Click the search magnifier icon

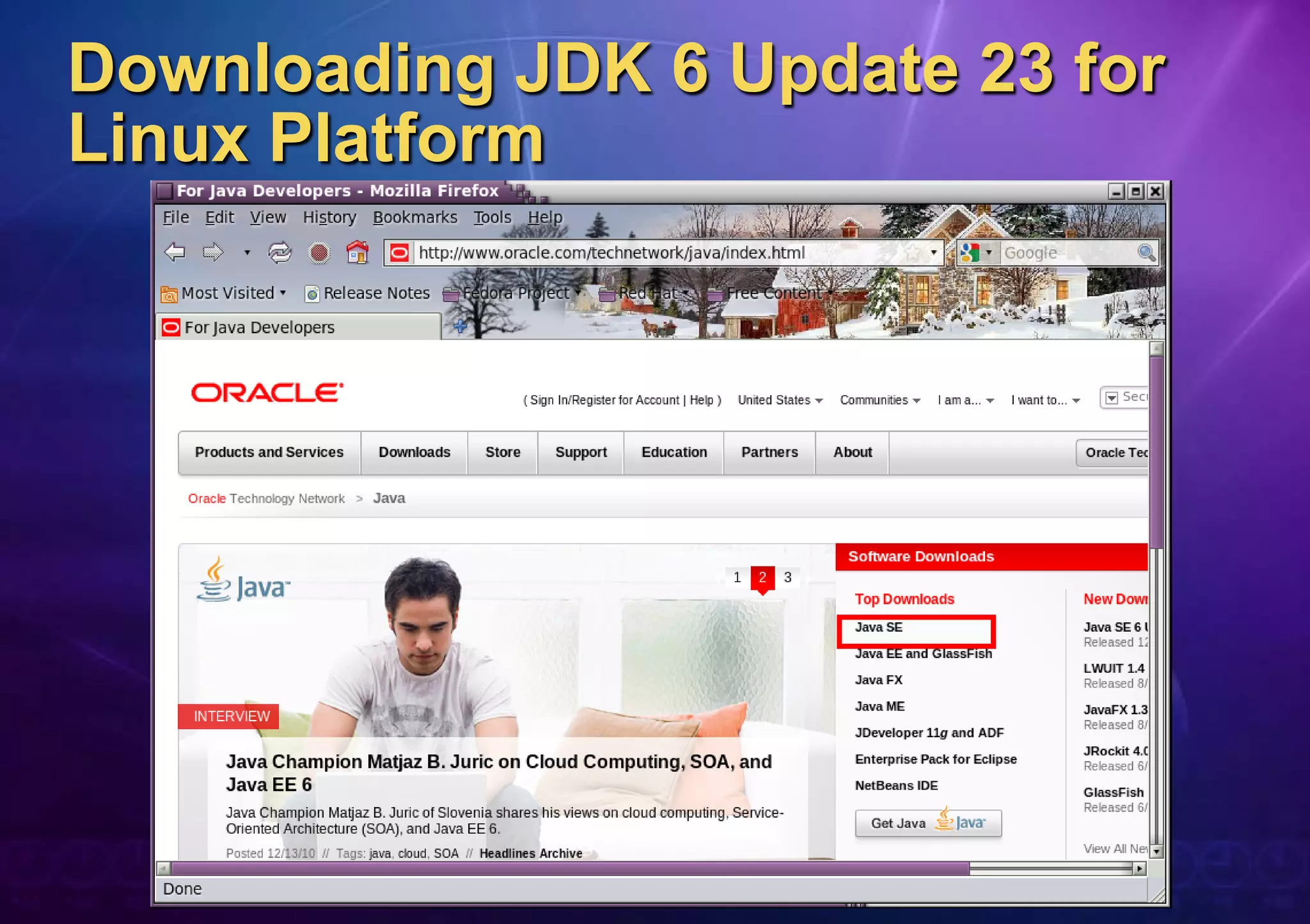1146,253
